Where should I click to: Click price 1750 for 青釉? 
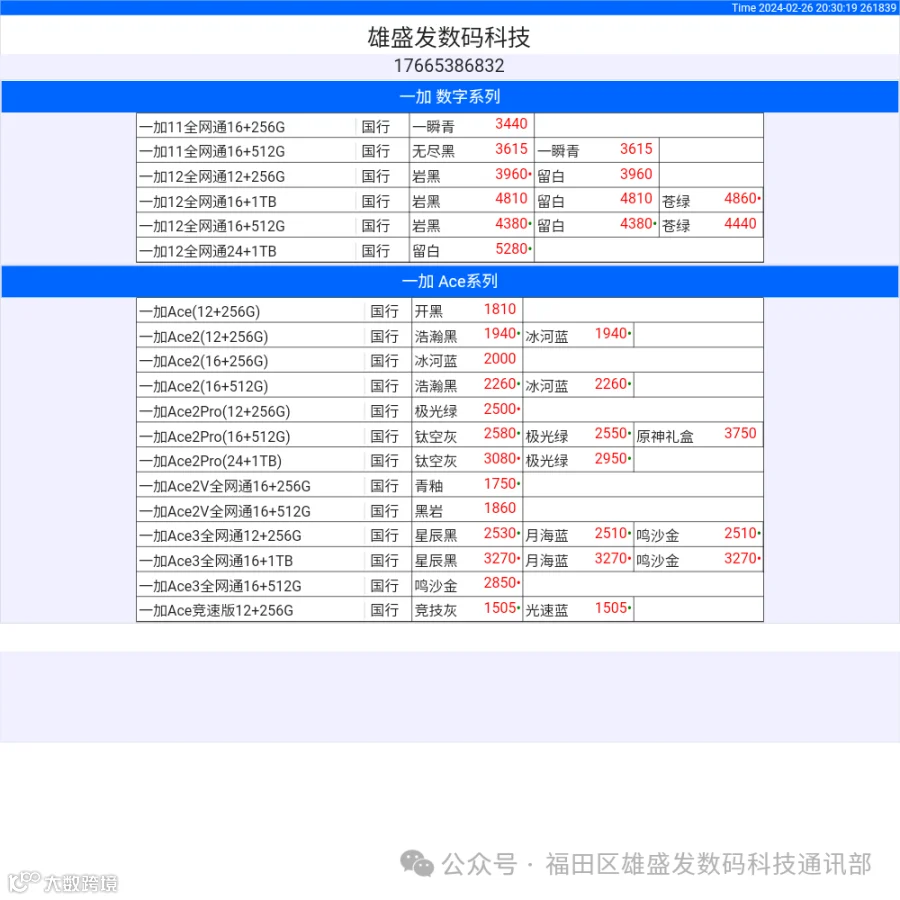pos(500,484)
